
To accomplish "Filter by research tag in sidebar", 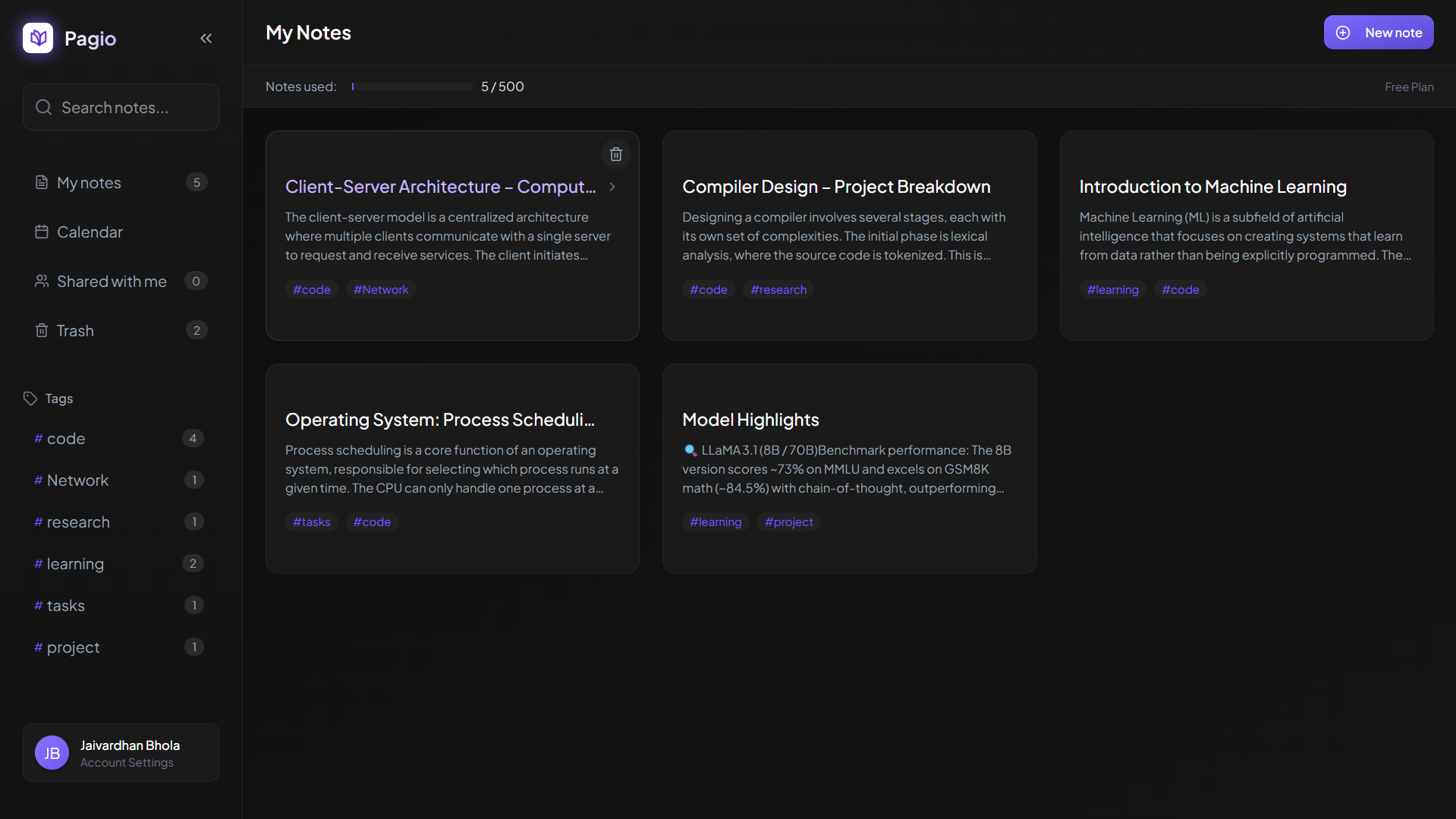I will 119,522.
